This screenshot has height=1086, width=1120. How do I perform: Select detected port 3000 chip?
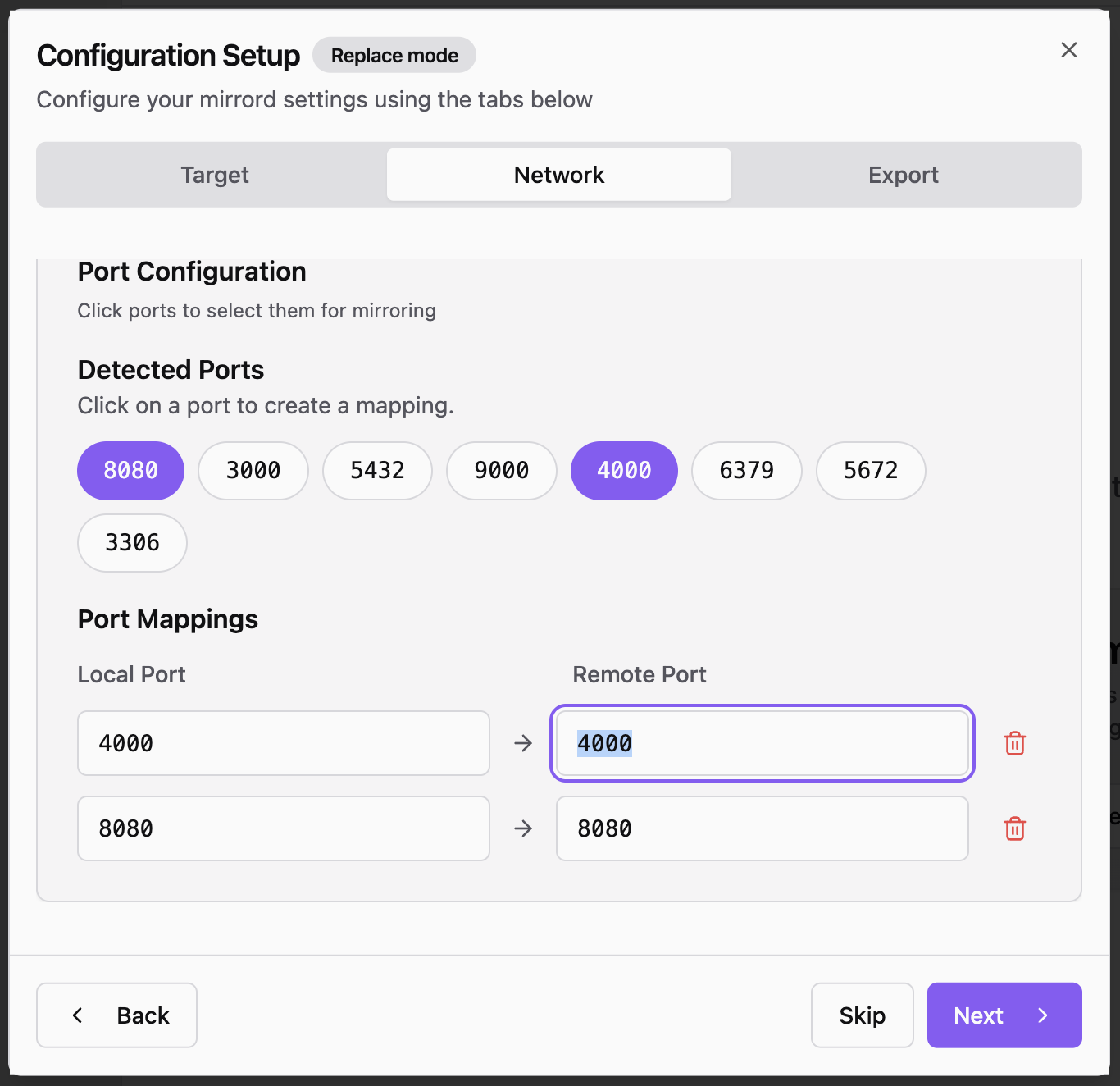(253, 471)
